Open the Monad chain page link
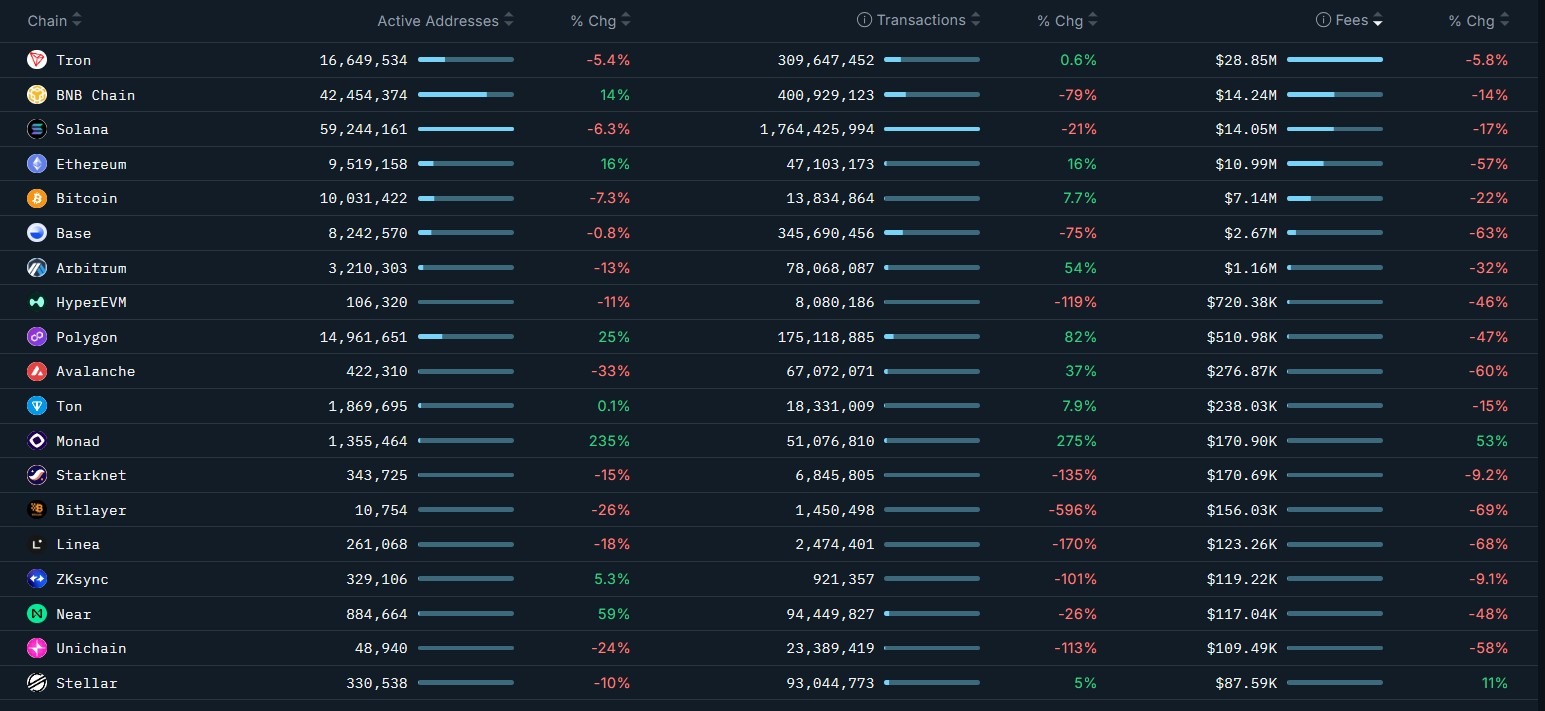This screenshot has height=711, width=1545. [78, 441]
